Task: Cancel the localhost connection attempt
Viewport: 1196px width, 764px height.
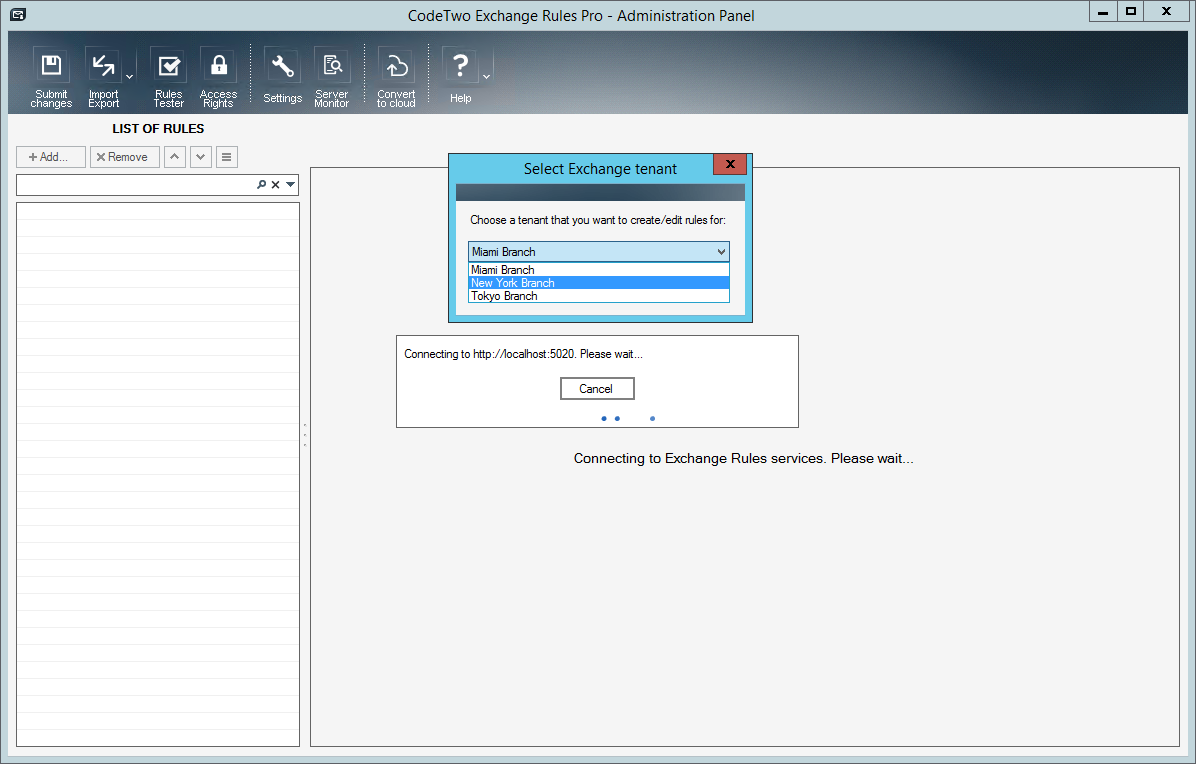Action: click(x=596, y=389)
